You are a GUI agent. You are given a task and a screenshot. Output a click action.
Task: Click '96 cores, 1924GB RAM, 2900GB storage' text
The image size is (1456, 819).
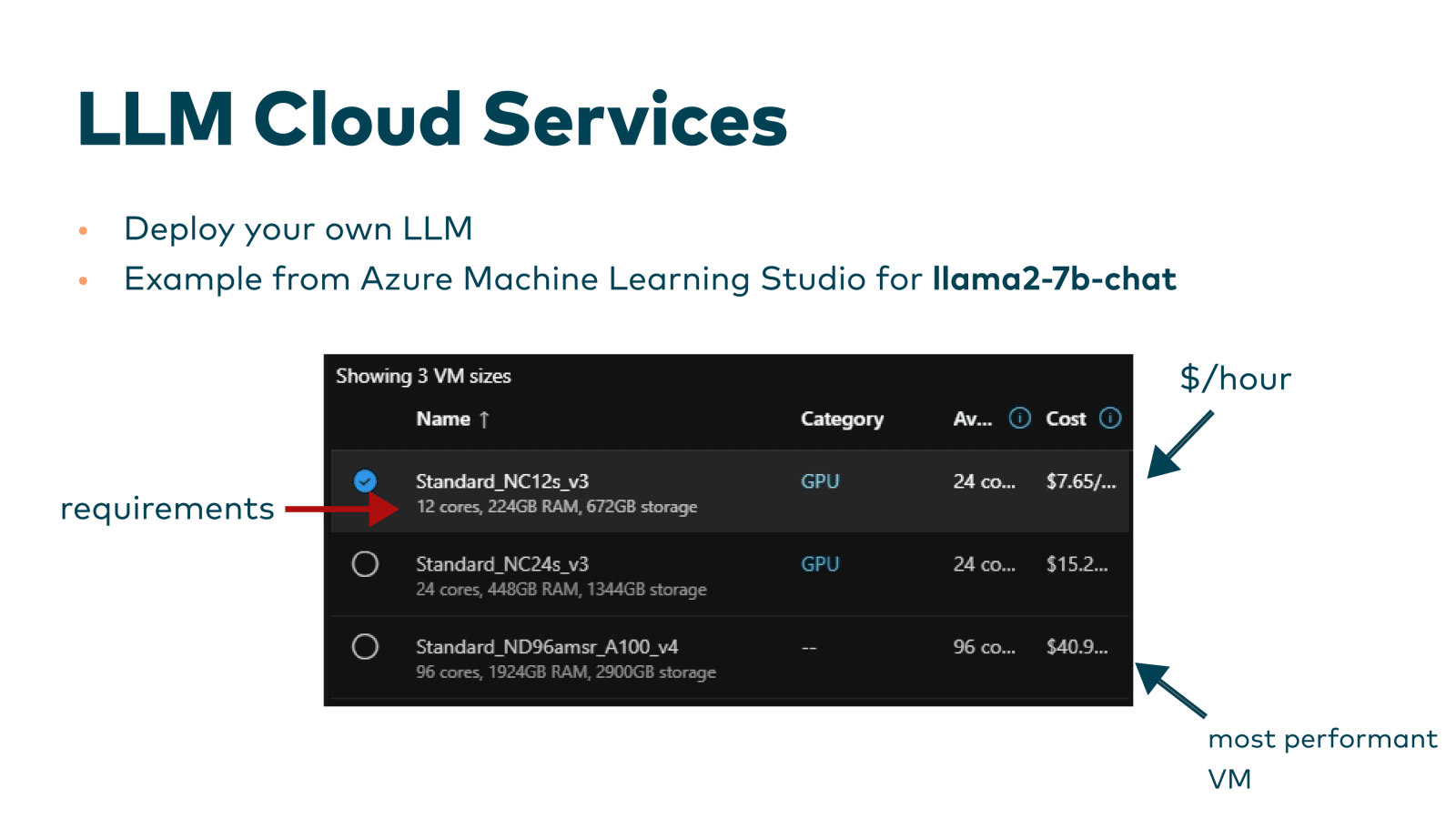(x=566, y=672)
